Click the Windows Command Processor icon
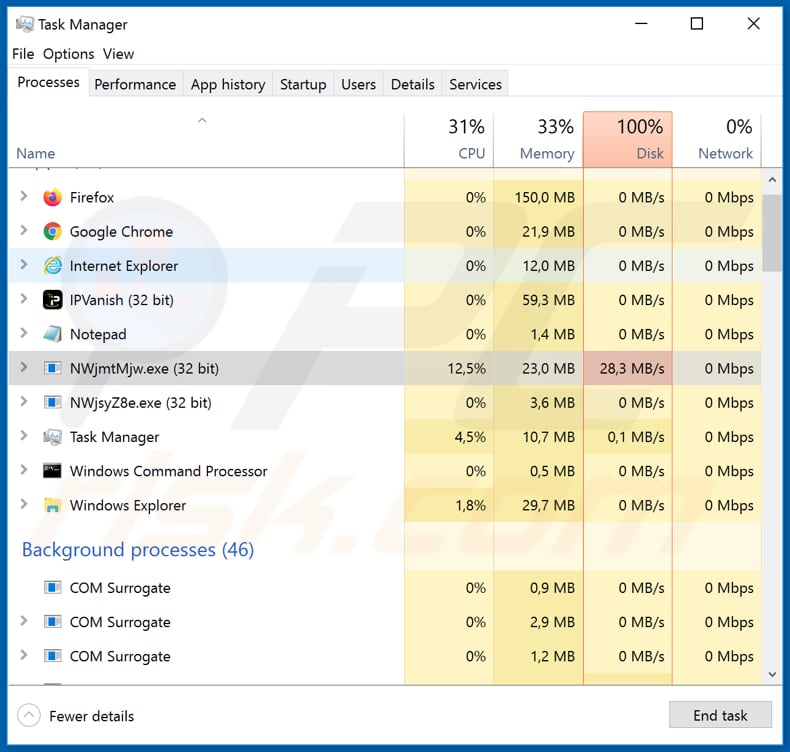Viewport: 790px width, 752px height. pos(52,471)
